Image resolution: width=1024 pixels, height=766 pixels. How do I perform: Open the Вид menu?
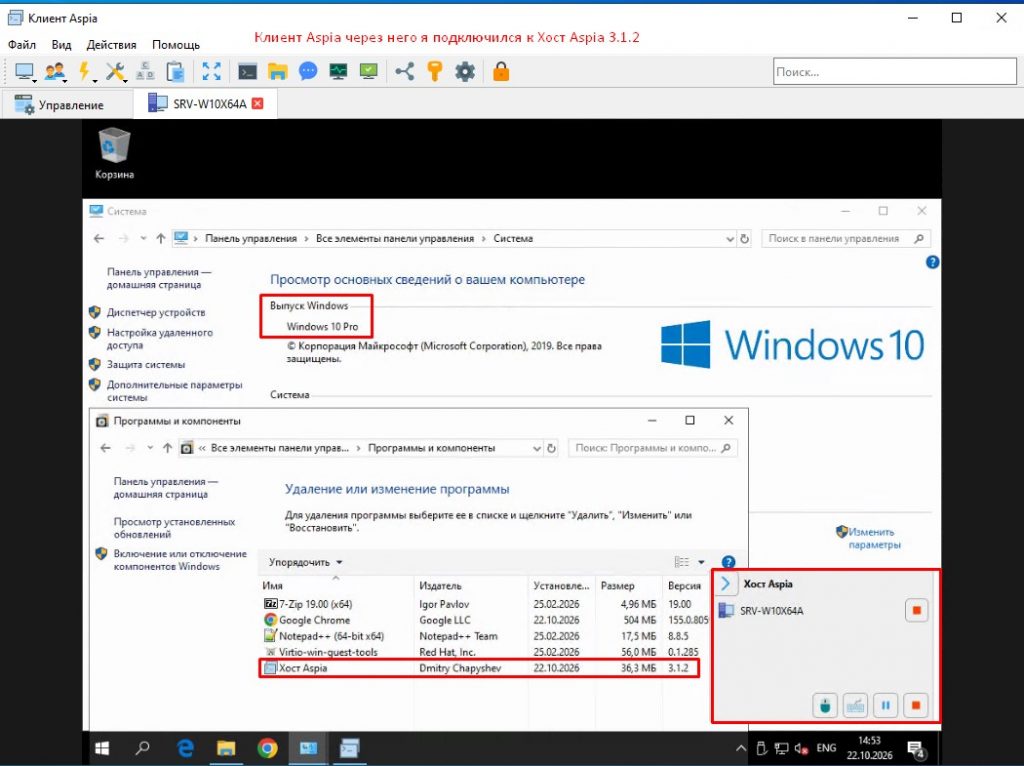coord(61,45)
